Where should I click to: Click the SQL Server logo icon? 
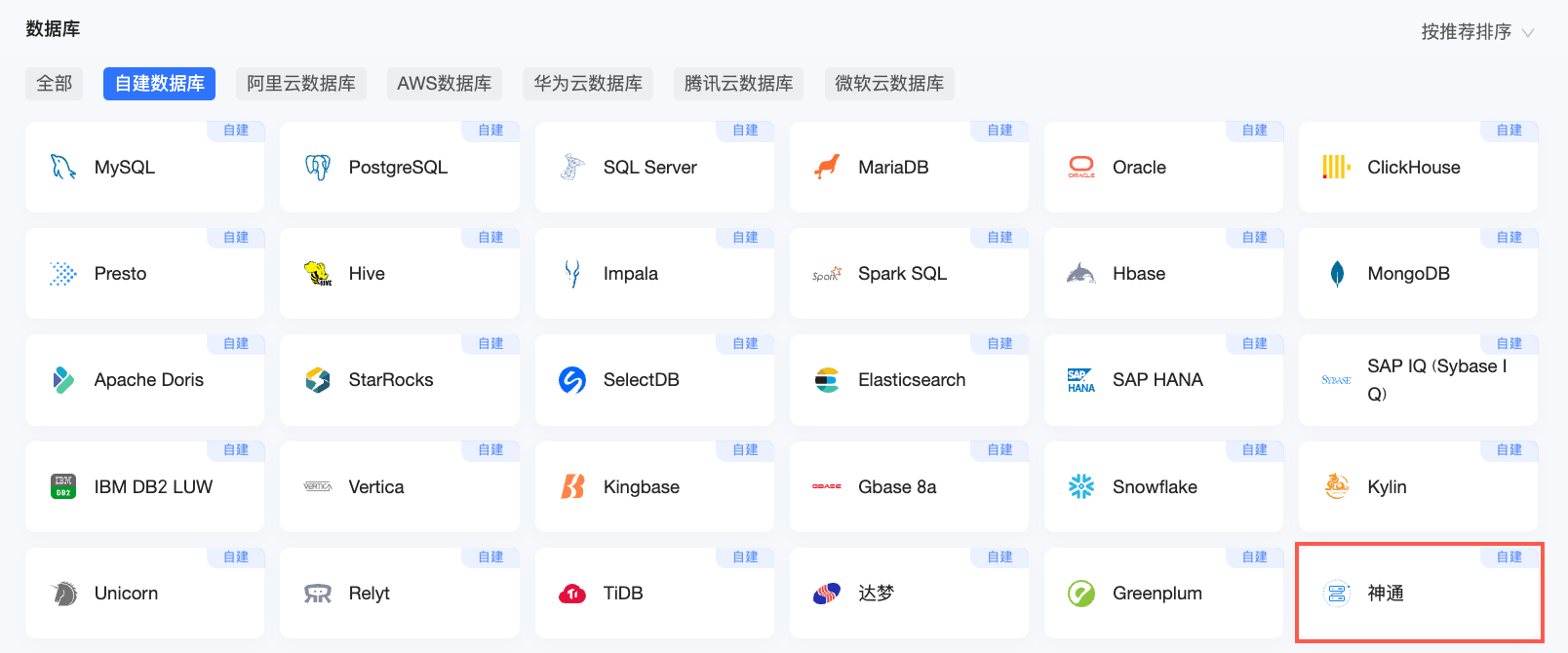(x=572, y=167)
